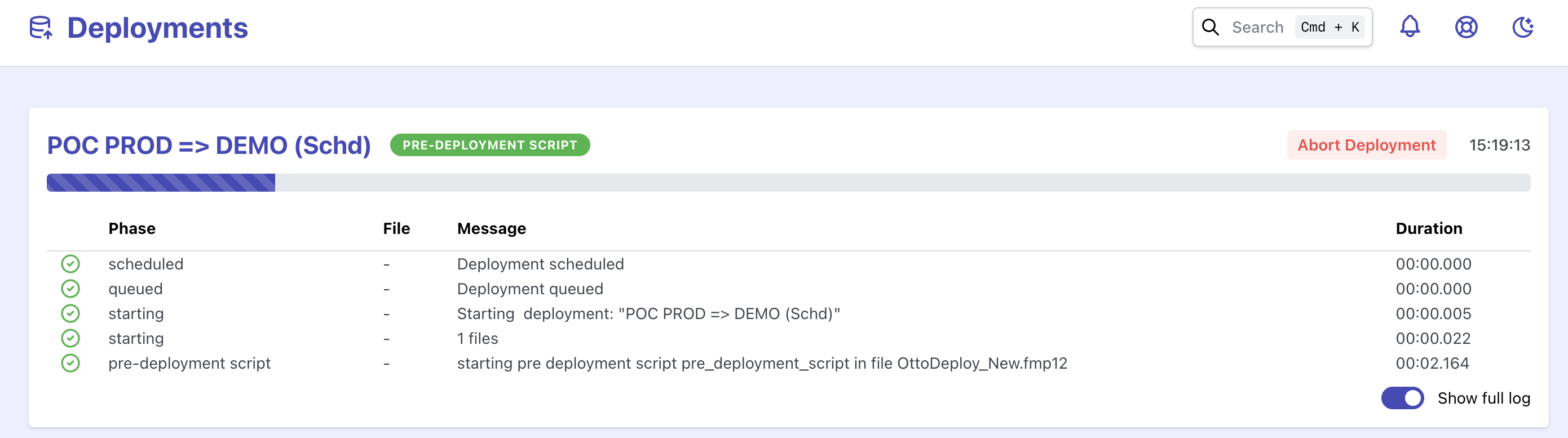Click the queued phase check icon

[x=70, y=289]
